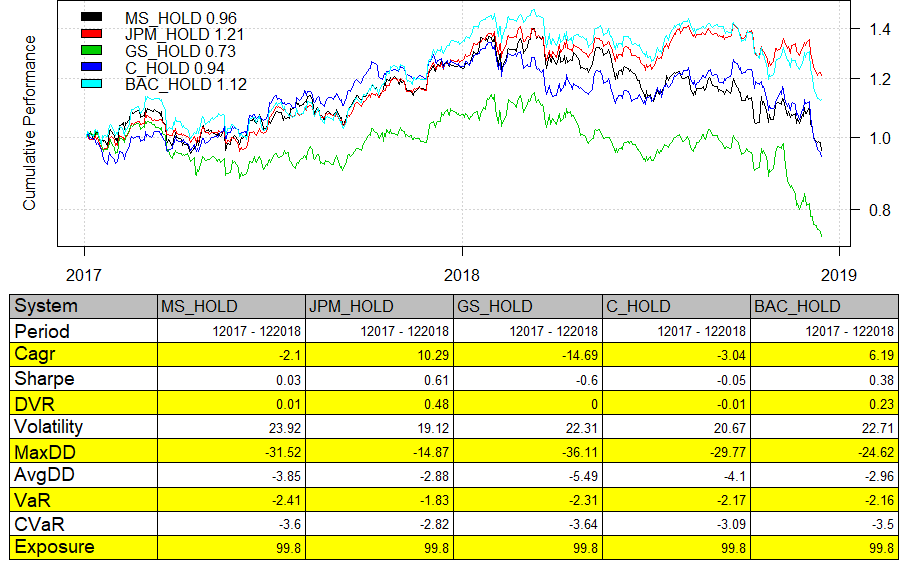Click GS_HOLD CVaR value -3.64
Viewport: 908px width, 569px height.
pyautogui.click(x=583, y=525)
